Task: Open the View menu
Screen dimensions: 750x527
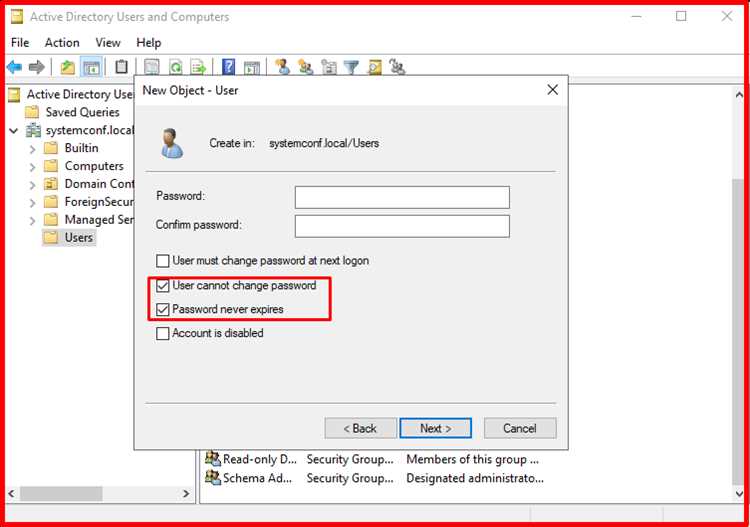Action: coord(108,43)
